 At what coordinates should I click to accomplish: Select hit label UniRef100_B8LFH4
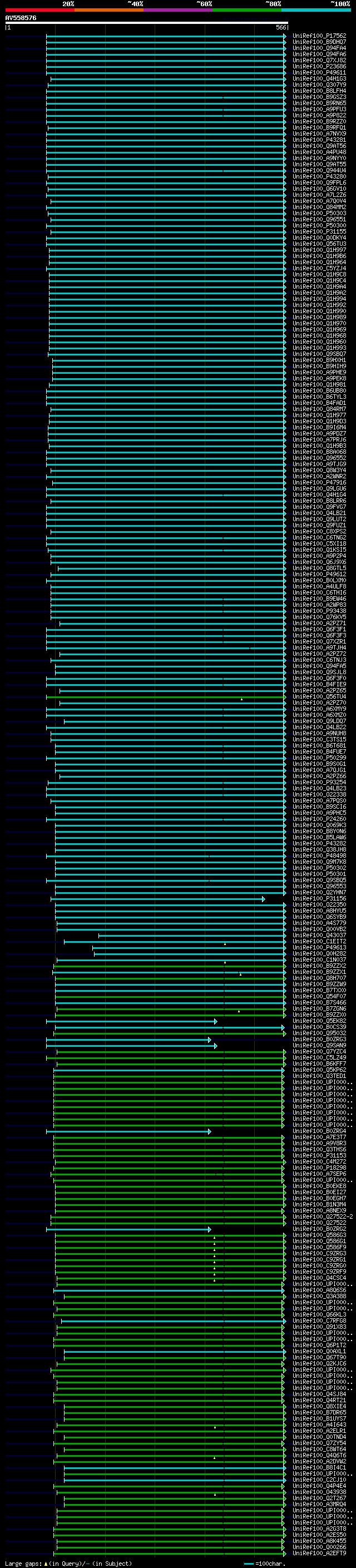click(x=319, y=91)
